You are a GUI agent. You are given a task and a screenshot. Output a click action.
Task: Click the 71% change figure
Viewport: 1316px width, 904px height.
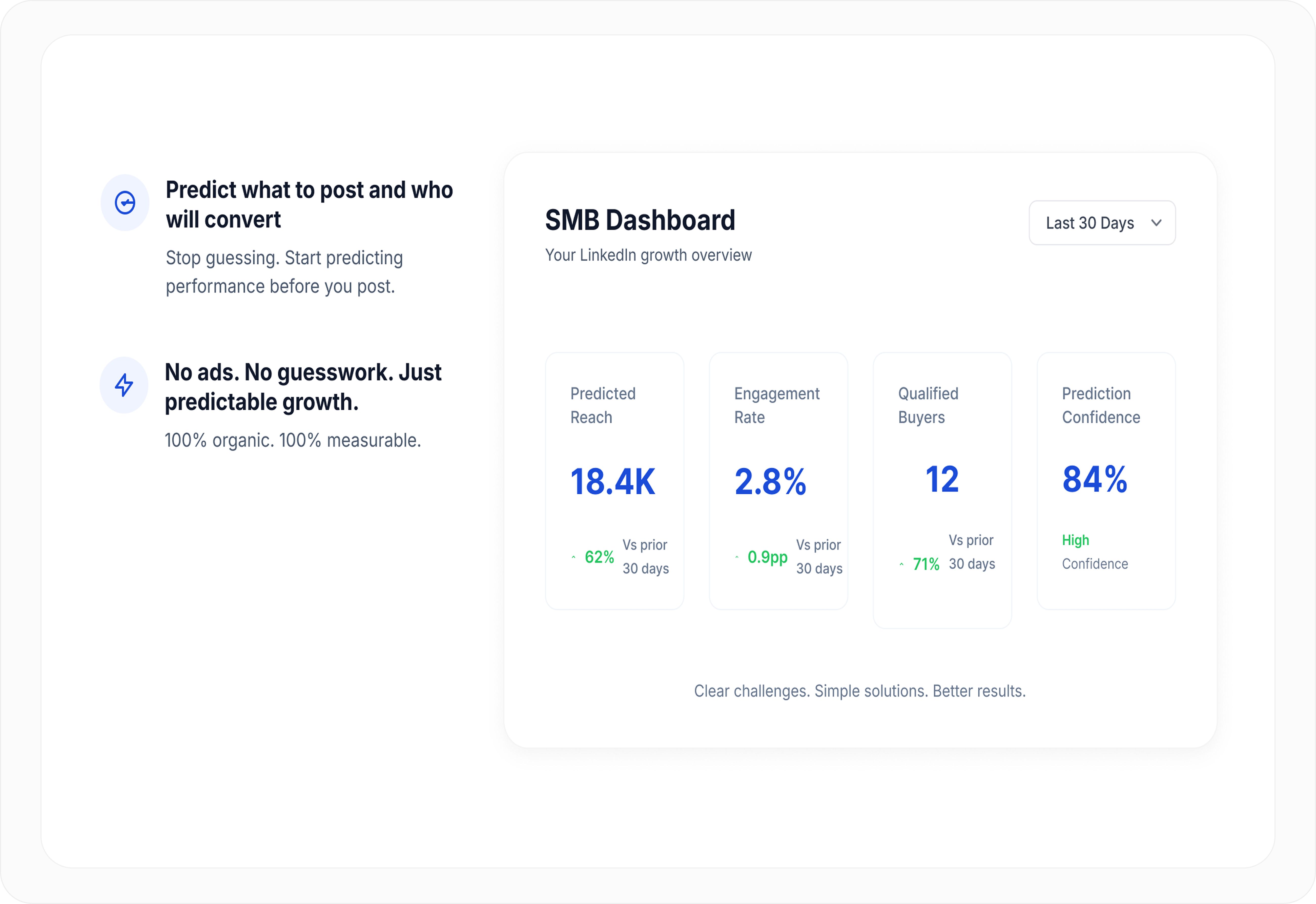coord(926,564)
